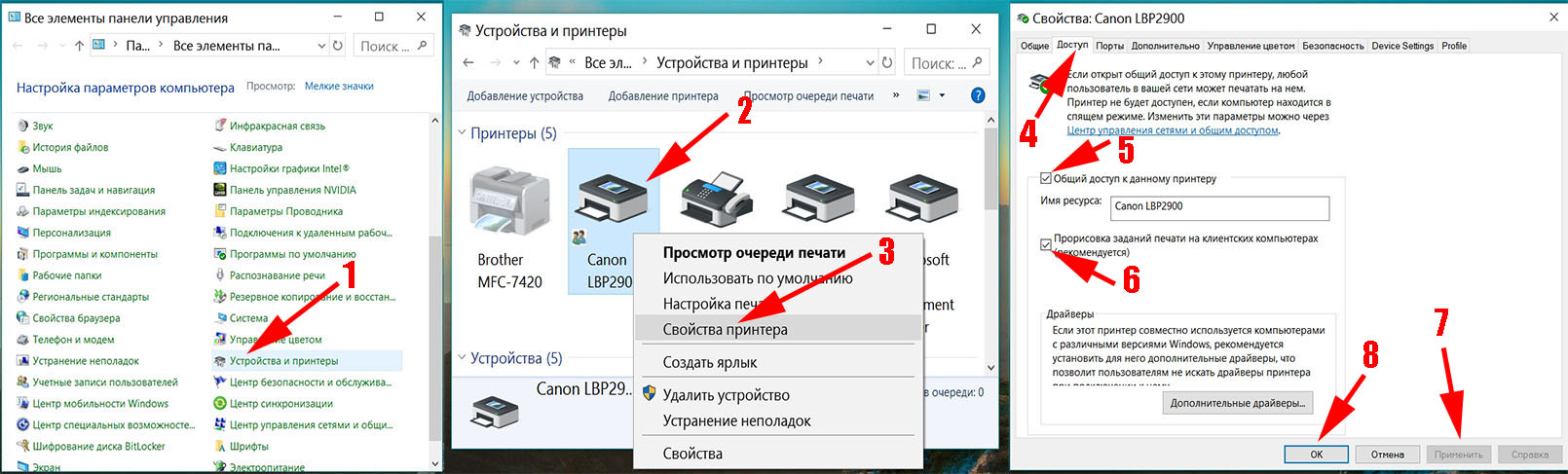Toggle Общий доступ к данному принтеру checkbox
Screen dimensions: 1568x474
(x=1046, y=179)
